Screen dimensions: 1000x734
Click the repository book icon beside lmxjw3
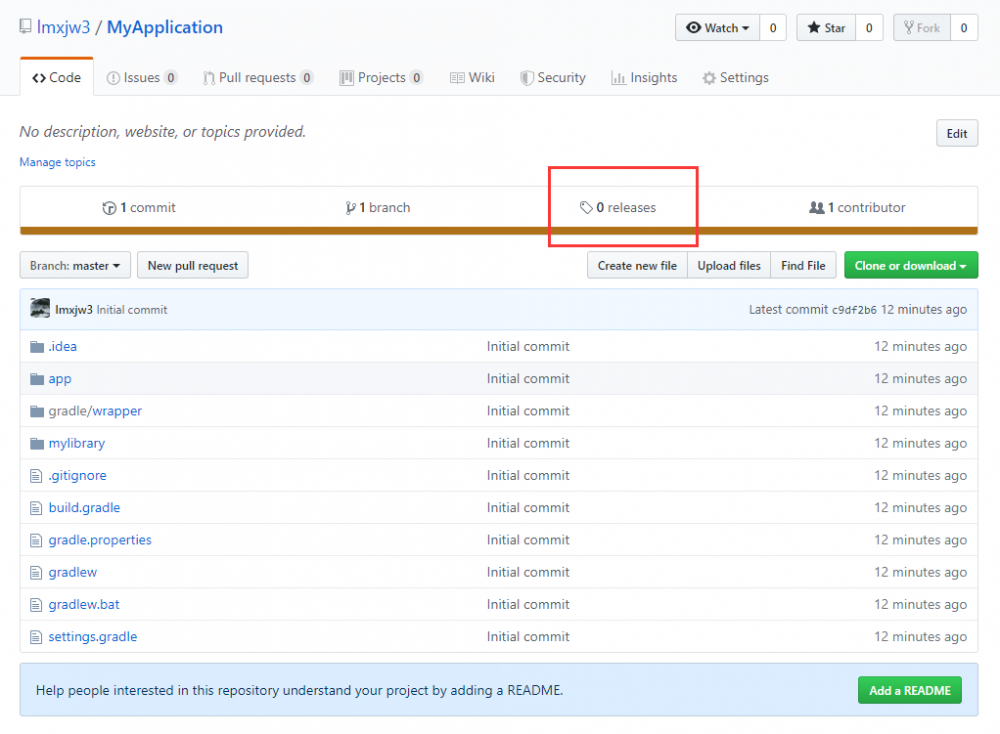[25, 27]
